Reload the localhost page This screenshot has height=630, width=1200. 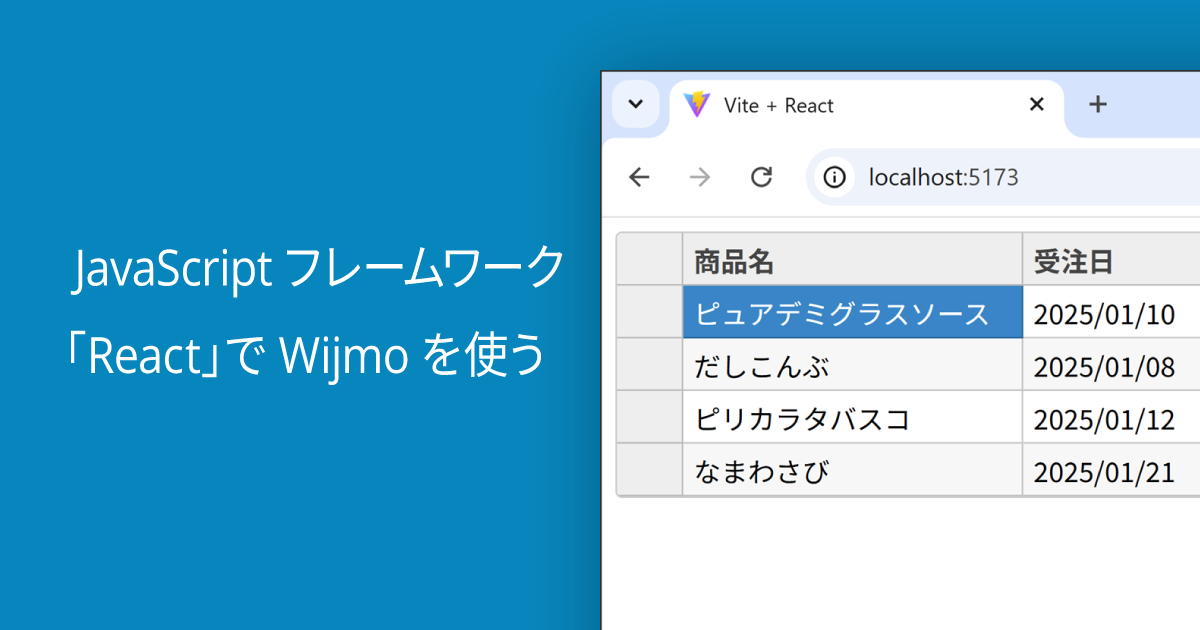pyautogui.click(x=762, y=178)
